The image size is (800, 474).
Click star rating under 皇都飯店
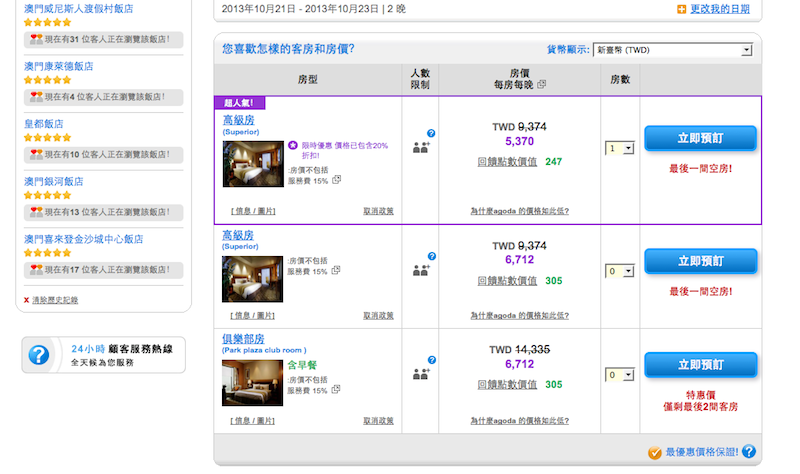click(47, 138)
